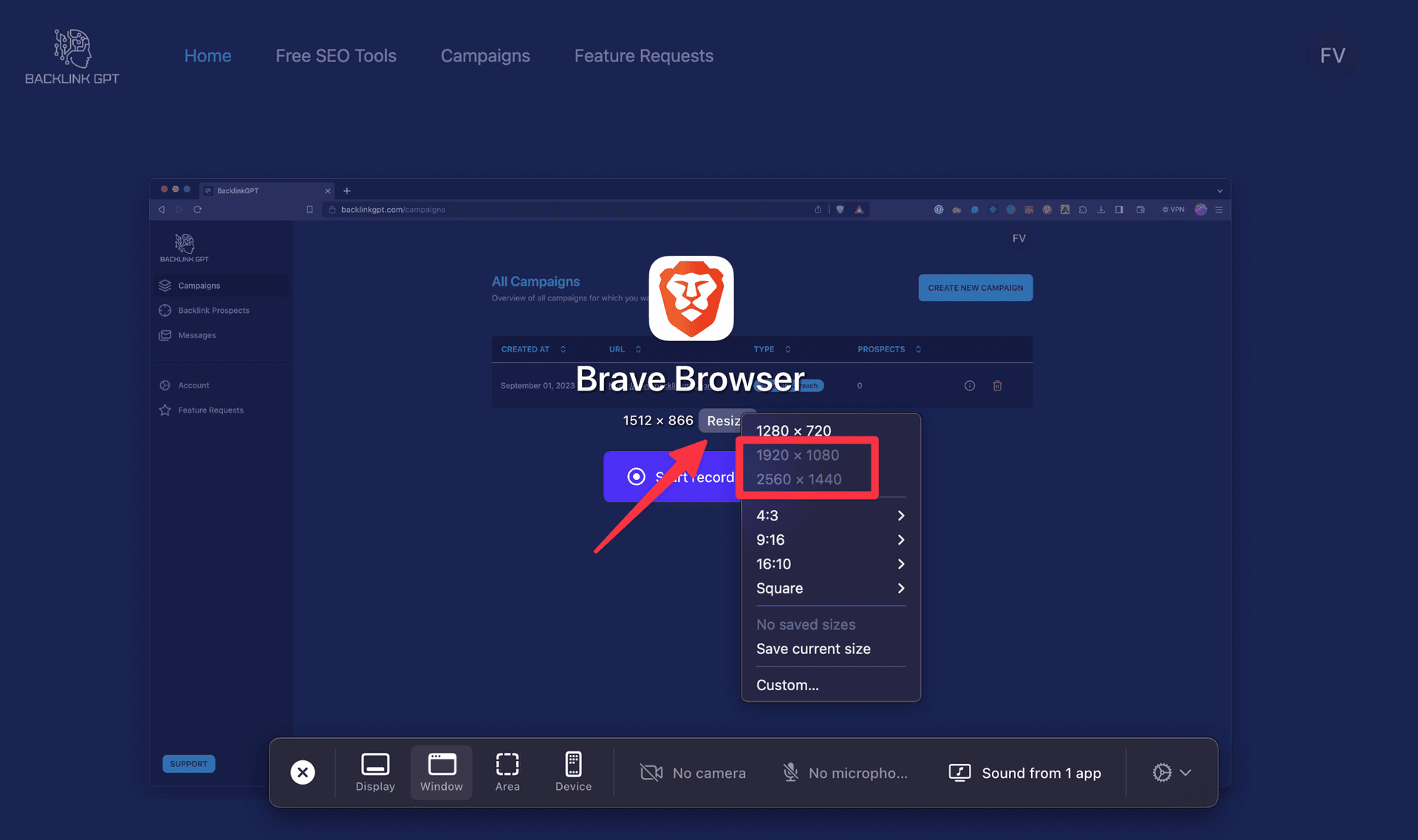Open a new Brave tab
The height and width of the screenshot is (840, 1418).
(346, 190)
